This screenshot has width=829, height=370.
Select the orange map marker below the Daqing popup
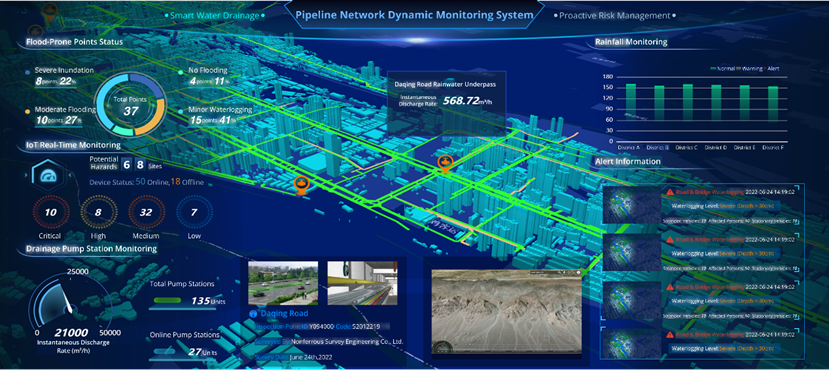pos(445,163)
